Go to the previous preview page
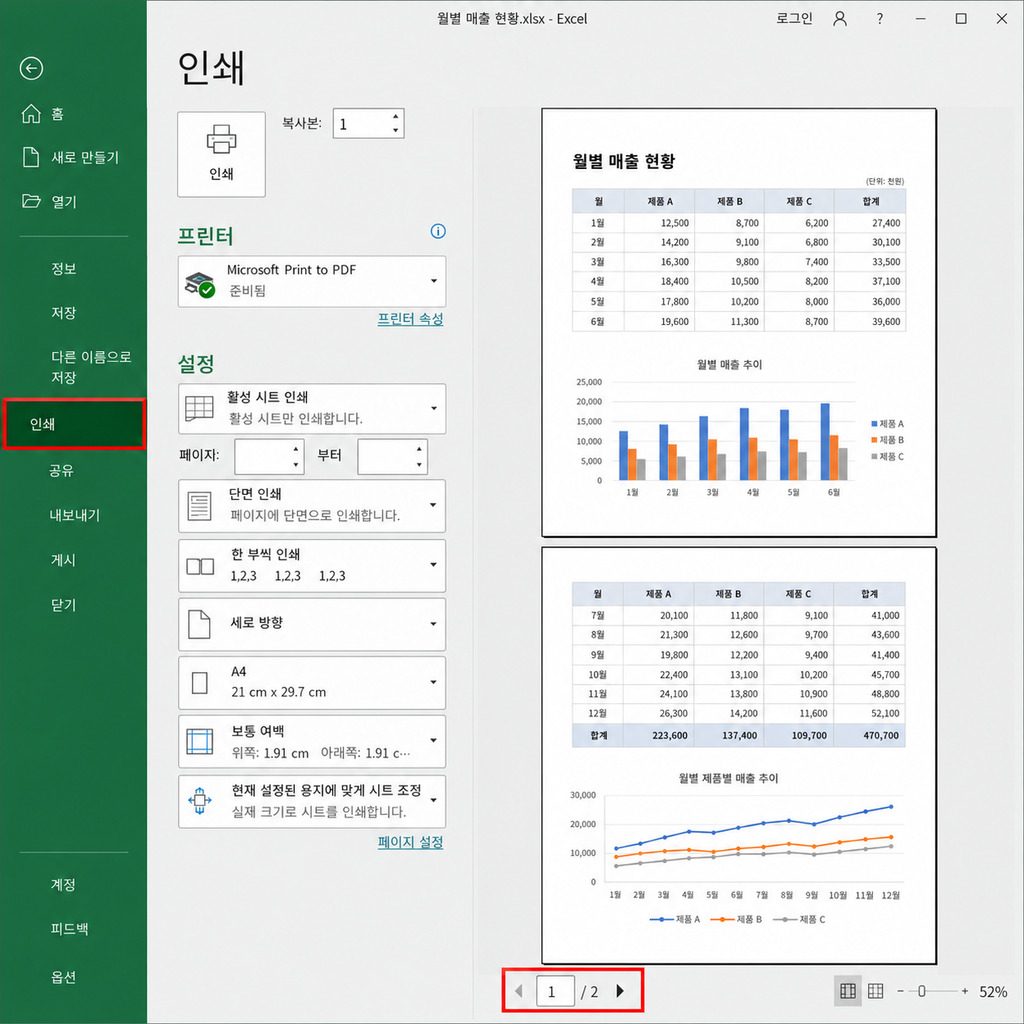The height and width of the screenshot is (1024, 1024). point(519,991)
